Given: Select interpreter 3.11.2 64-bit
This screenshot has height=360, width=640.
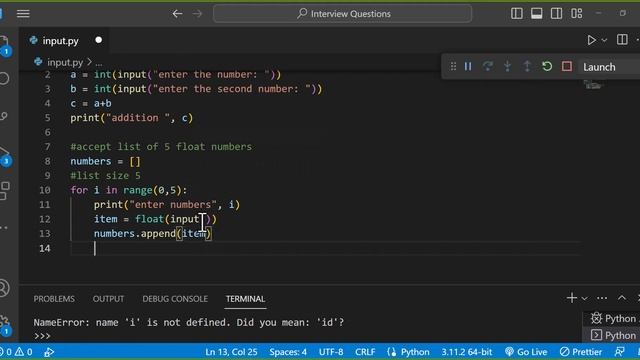Looking at the screenshot, I should (x=467, y=352).
